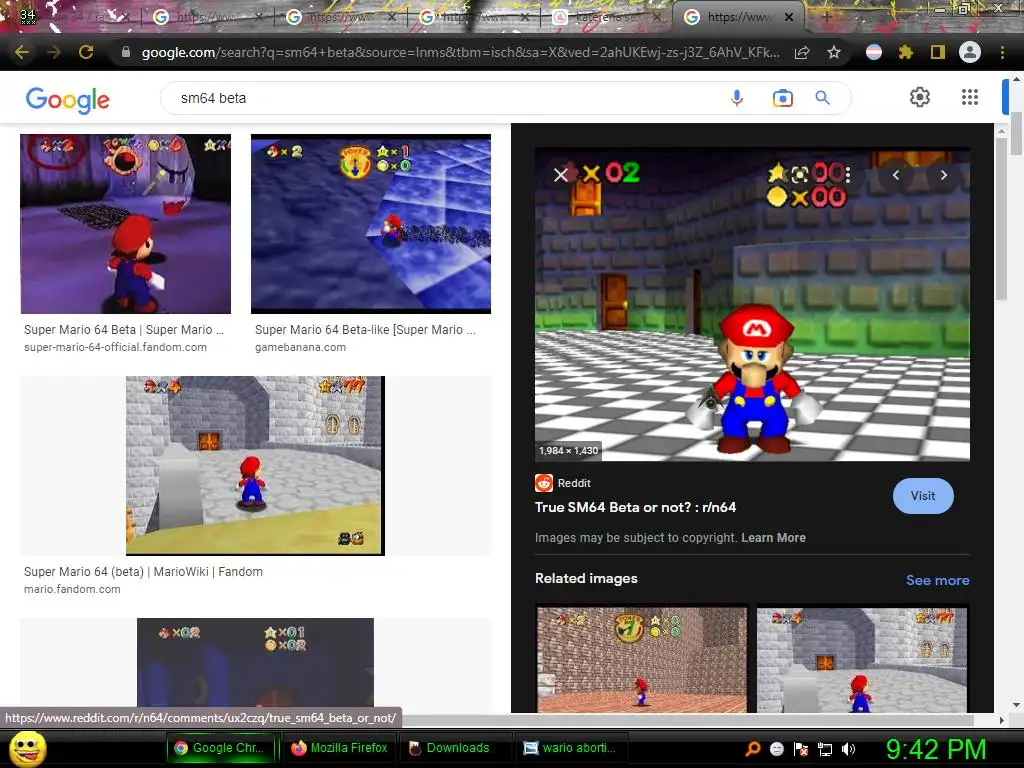This screenshot has width=1024, height=768.
Task: Go back with the browser back arrow
Action: coord(22,52)
